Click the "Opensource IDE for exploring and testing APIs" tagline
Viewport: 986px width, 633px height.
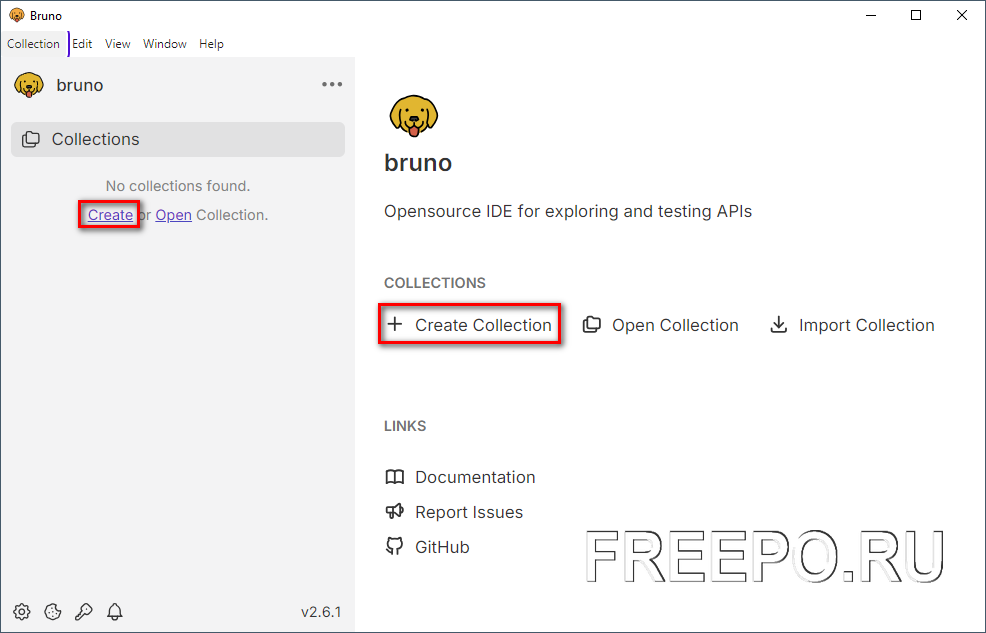point(568,211)
